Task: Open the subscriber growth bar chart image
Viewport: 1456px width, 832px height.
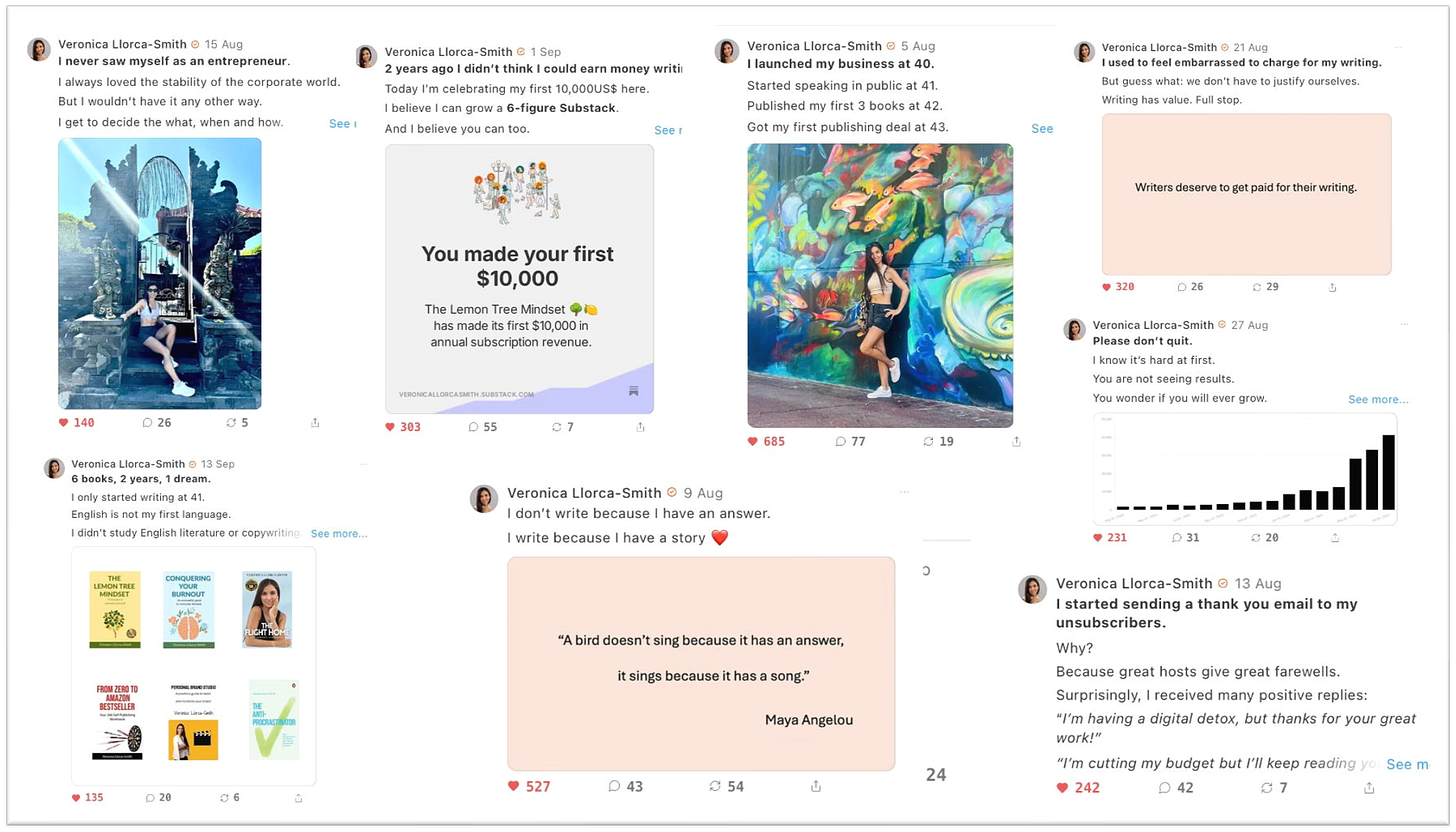Action: tap(1245, 469)
